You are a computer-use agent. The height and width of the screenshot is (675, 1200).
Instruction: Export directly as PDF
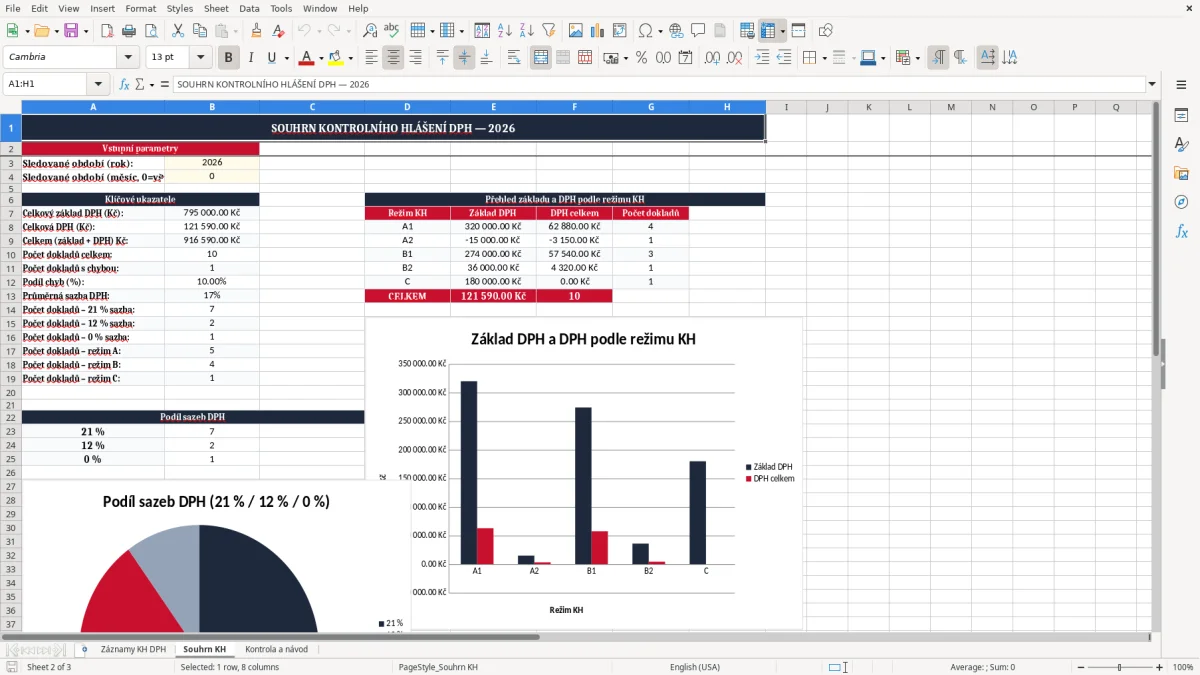108,31
